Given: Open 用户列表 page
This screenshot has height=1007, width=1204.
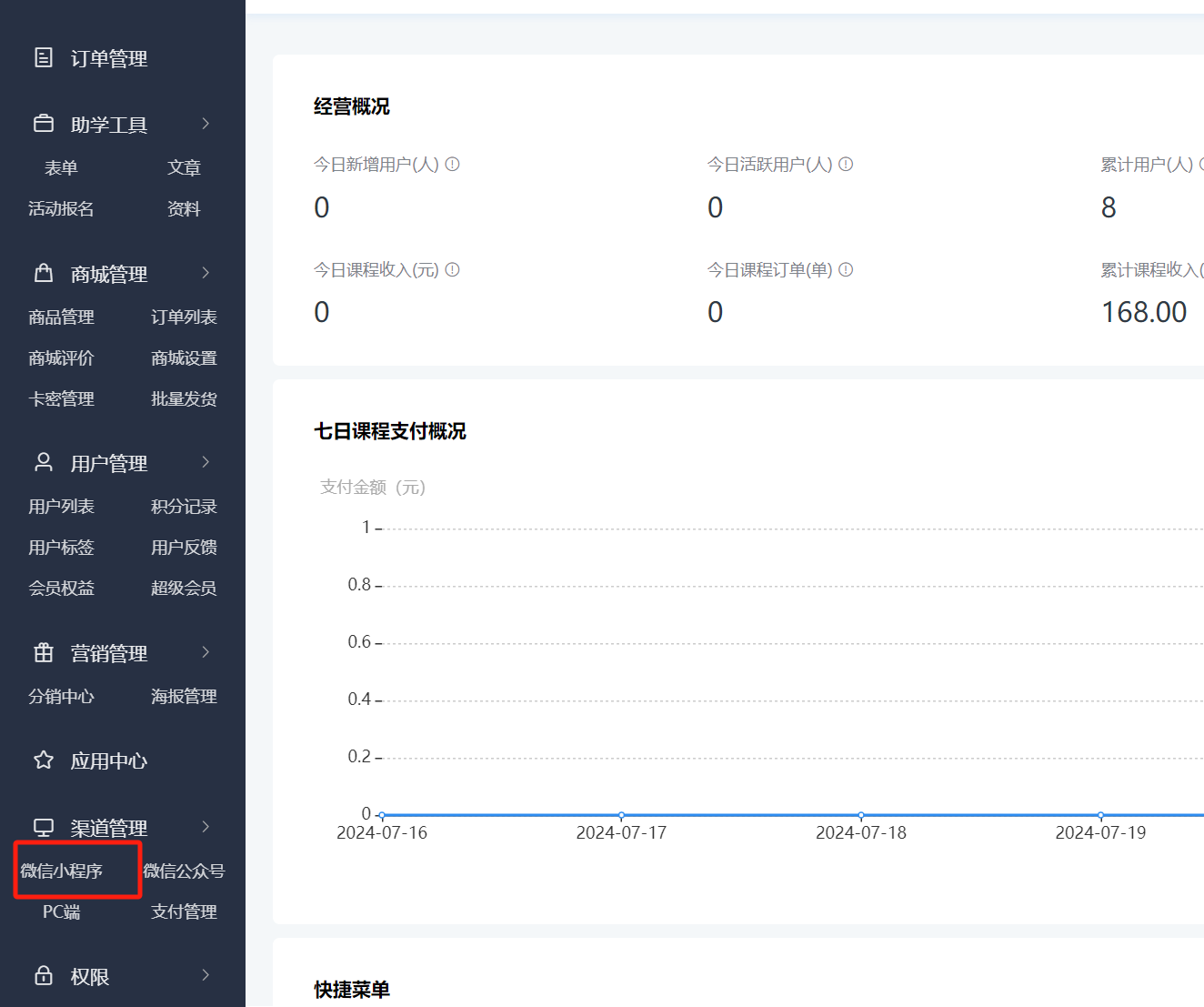Looking at the screenshot, I should 61,507.
